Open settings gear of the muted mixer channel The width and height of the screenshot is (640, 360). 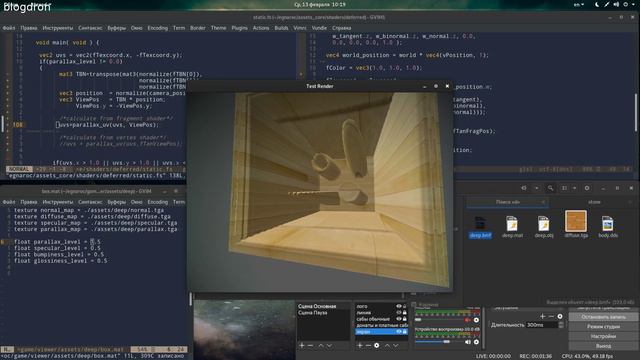(x=476, y=320)
